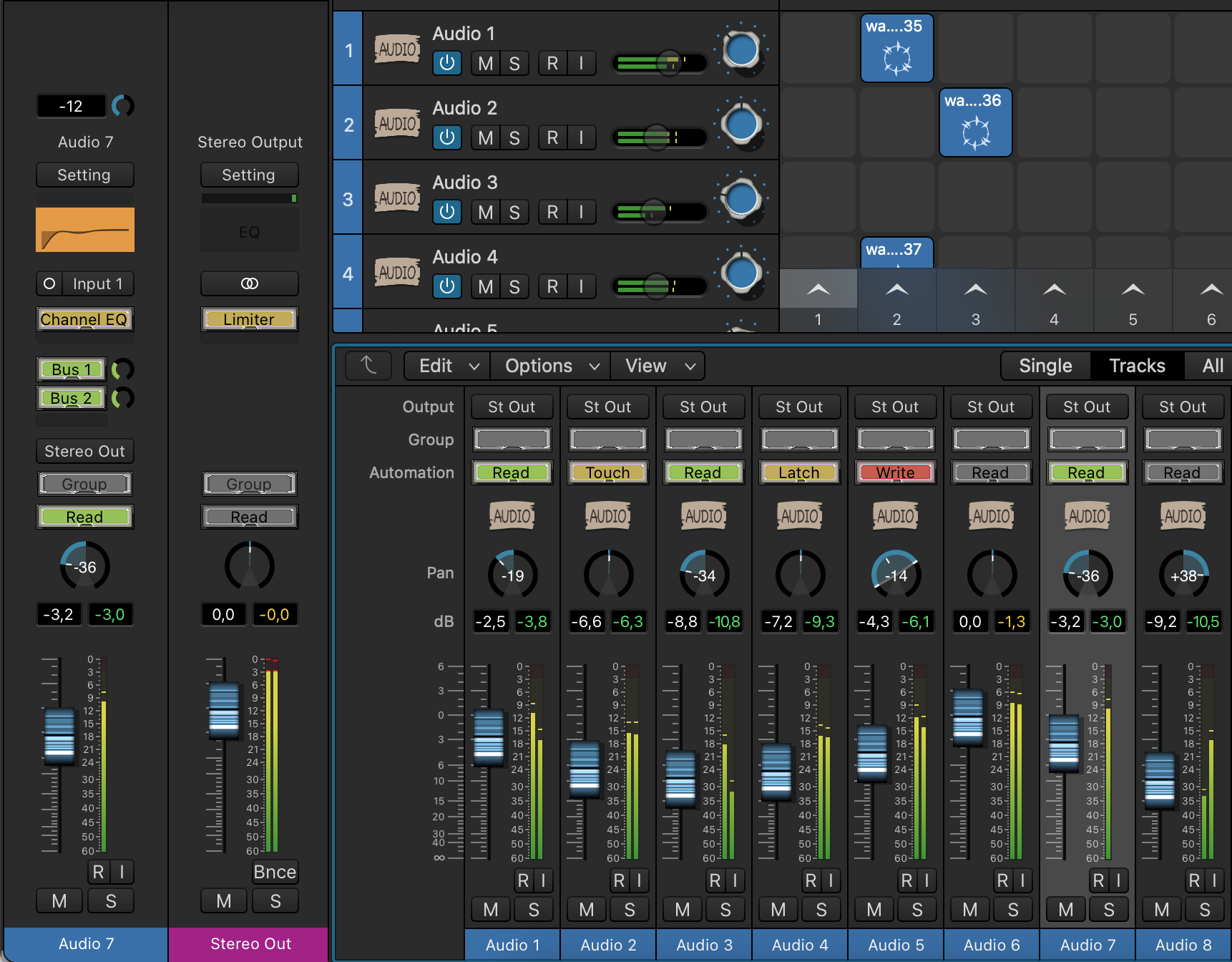Click the Audio 2 track icon in track list
Viewport: 1232px width, 962px height.
[x=397, y=123]
